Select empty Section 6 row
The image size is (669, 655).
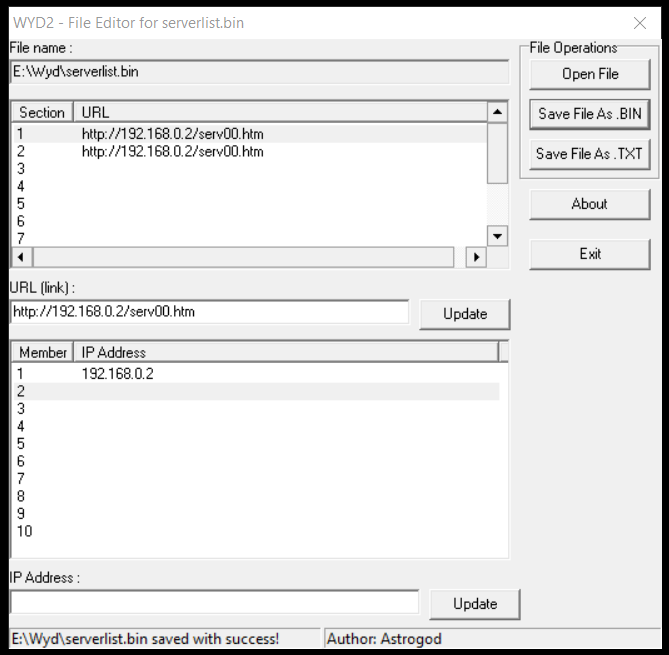click(x=250, y=221)
